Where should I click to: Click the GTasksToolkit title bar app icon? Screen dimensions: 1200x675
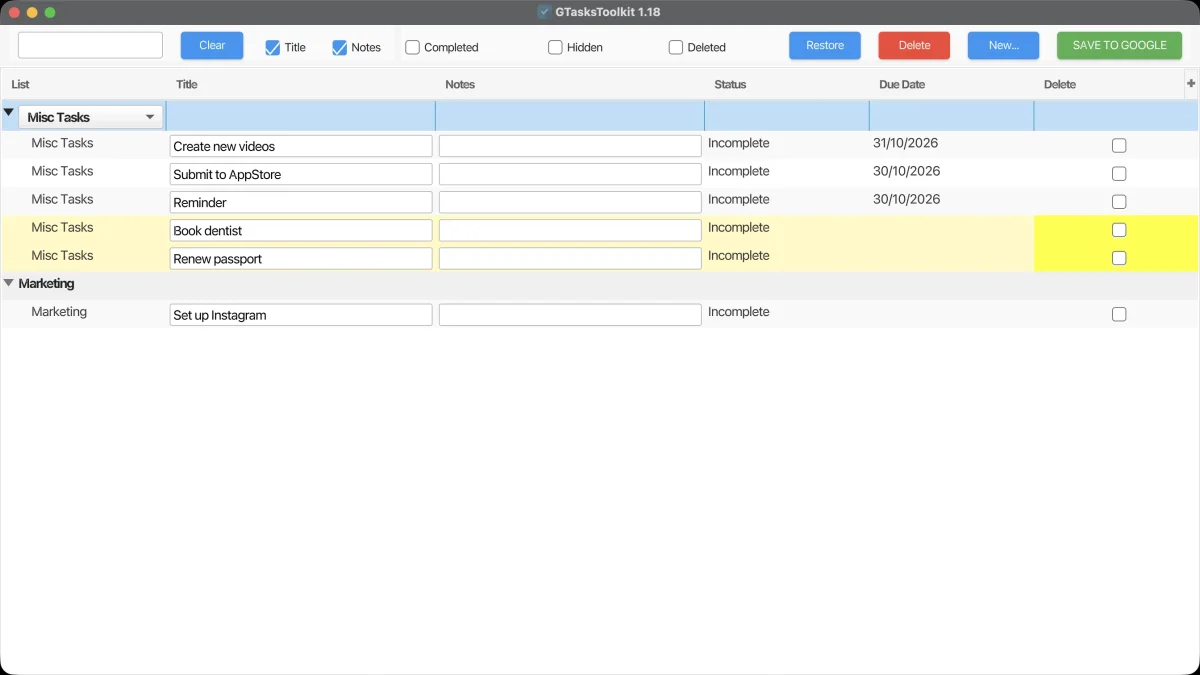click(544, 12)
